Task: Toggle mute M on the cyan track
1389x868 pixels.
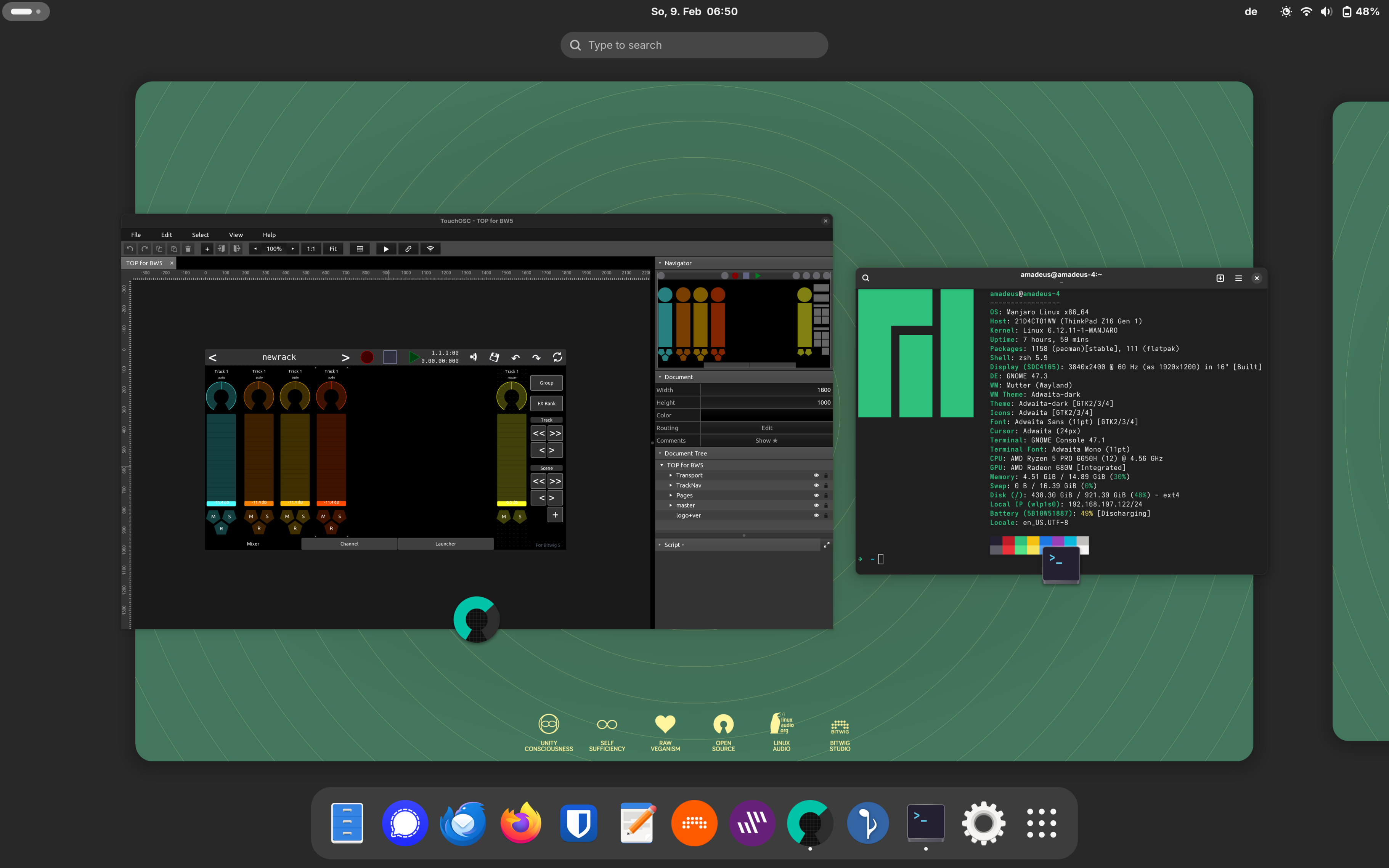Action: [x=214, y=517]
